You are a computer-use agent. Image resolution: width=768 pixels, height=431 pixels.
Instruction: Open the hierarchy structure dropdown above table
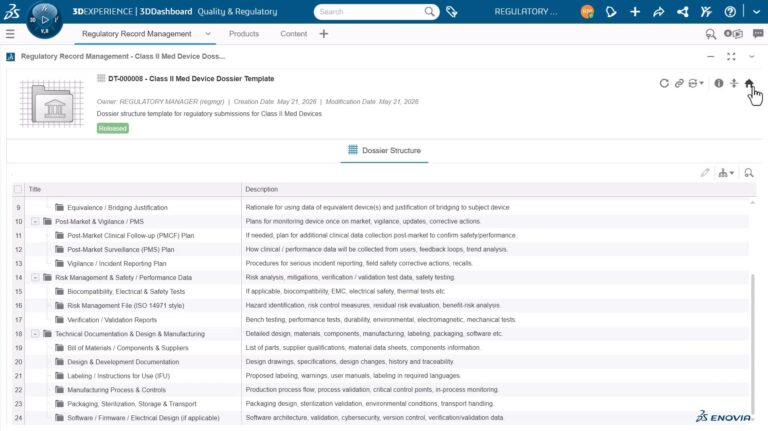[726, 173]
